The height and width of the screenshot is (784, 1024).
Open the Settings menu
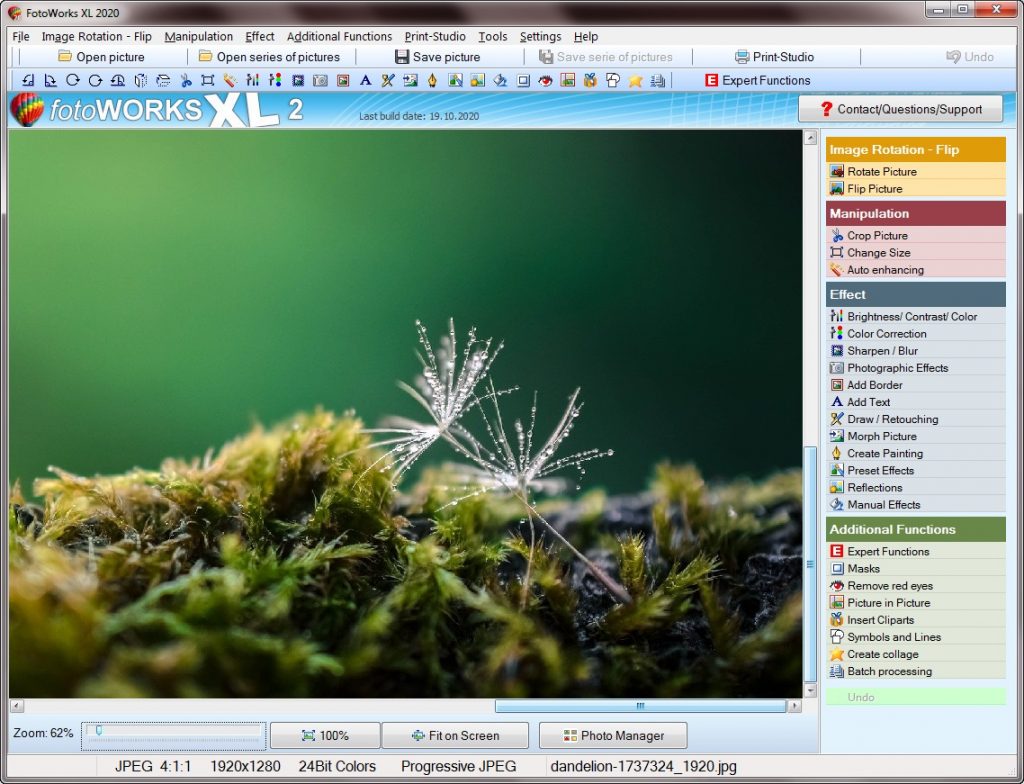(540, 36)
